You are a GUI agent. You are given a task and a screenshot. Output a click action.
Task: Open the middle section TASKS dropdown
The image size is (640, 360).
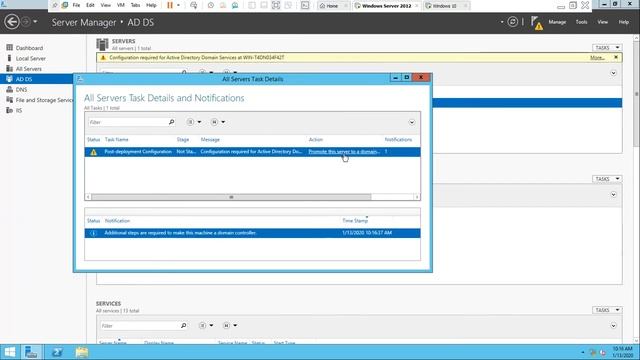tap(607, 179)
